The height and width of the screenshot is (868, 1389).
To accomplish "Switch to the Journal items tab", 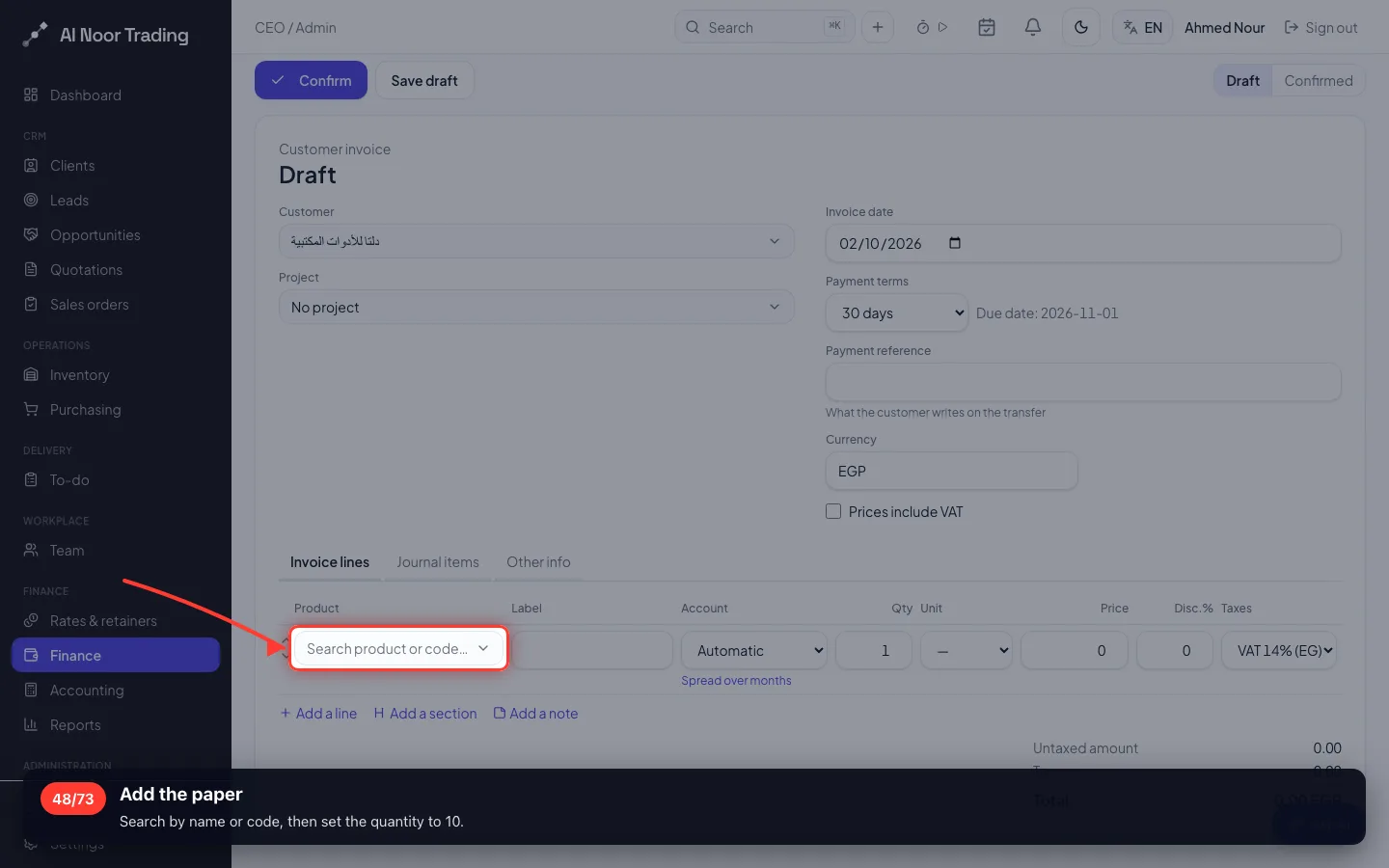I will [438, 562].
